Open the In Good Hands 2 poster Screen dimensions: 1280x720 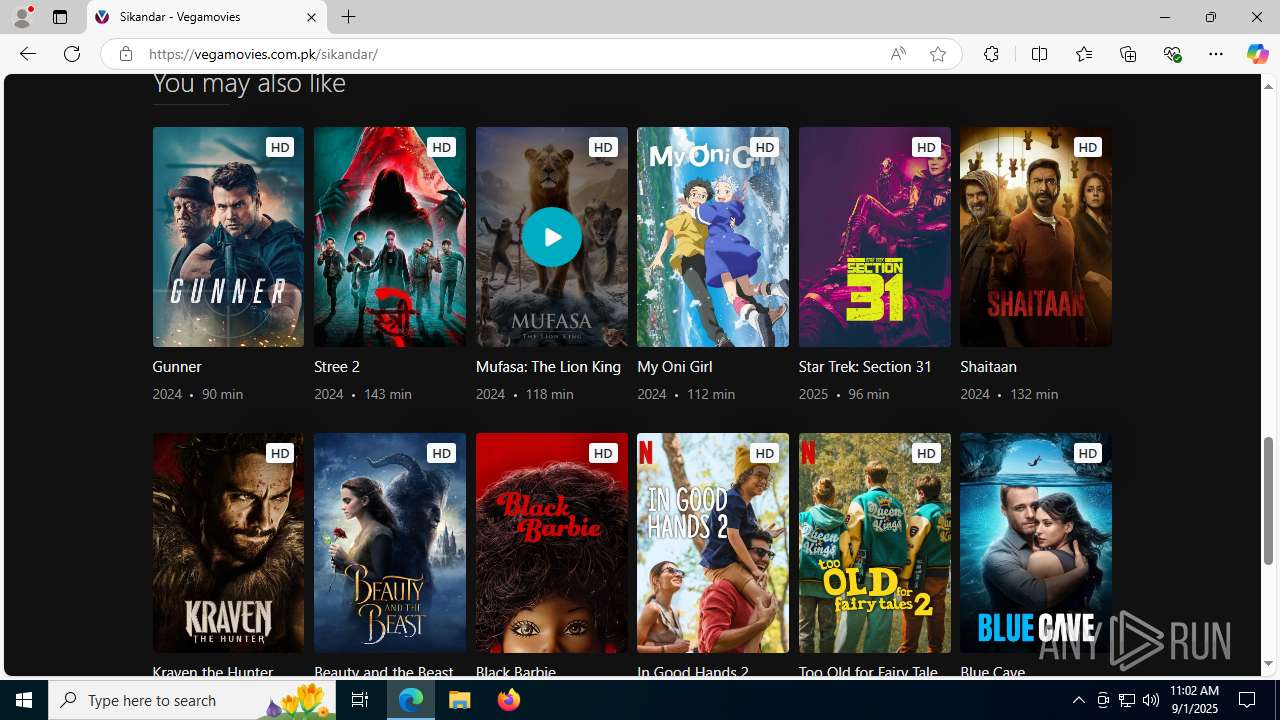coord(713,543)
